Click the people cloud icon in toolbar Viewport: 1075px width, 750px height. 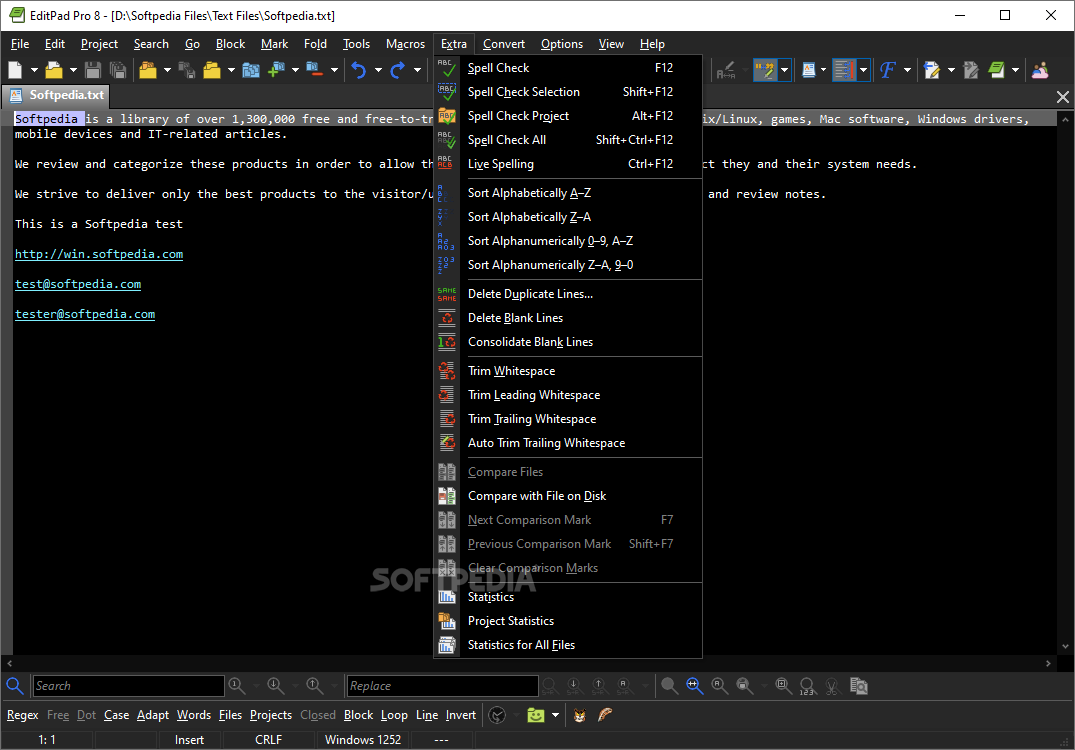point(1040,70)
